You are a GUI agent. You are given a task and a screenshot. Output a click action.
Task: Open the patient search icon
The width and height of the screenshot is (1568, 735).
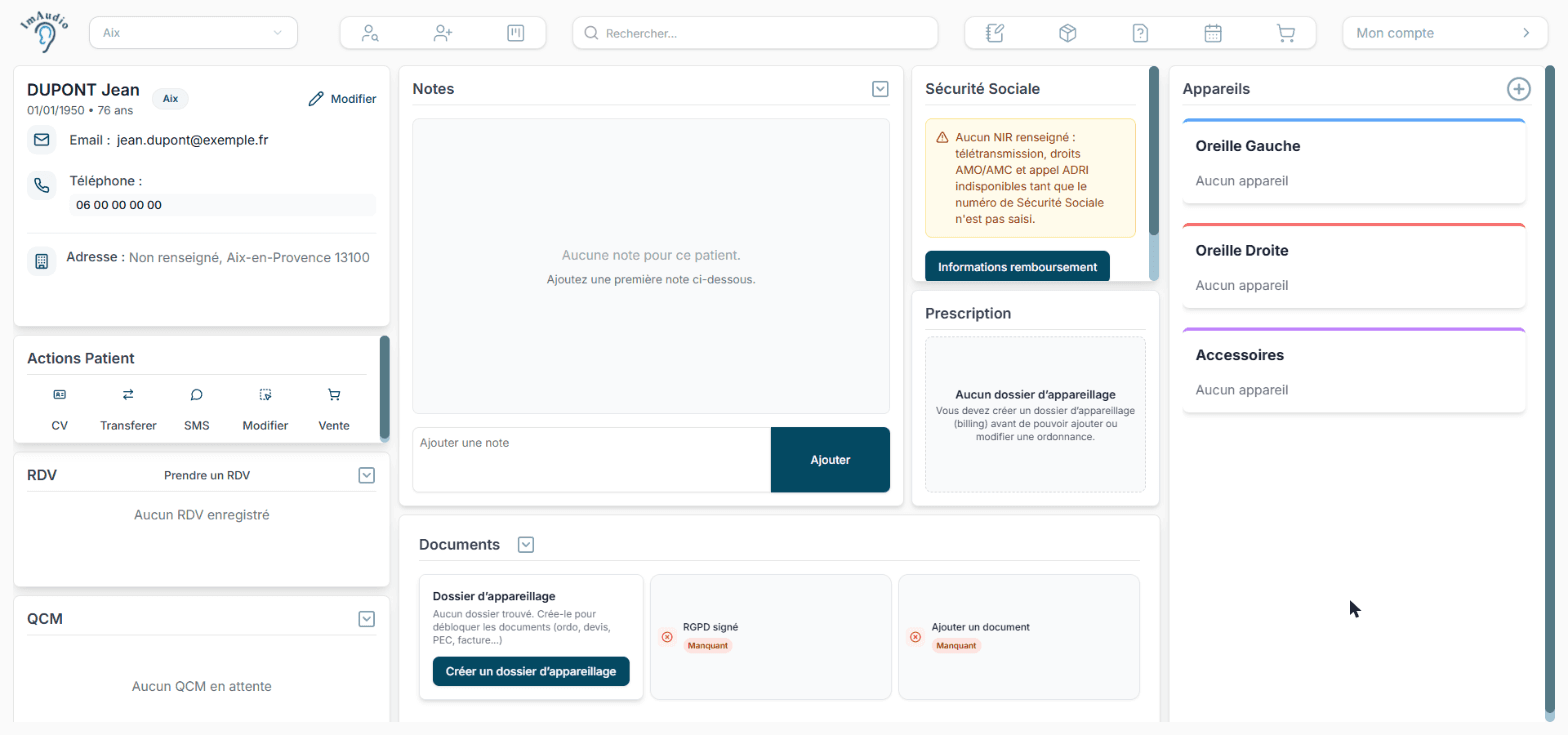tap(371, 33)
